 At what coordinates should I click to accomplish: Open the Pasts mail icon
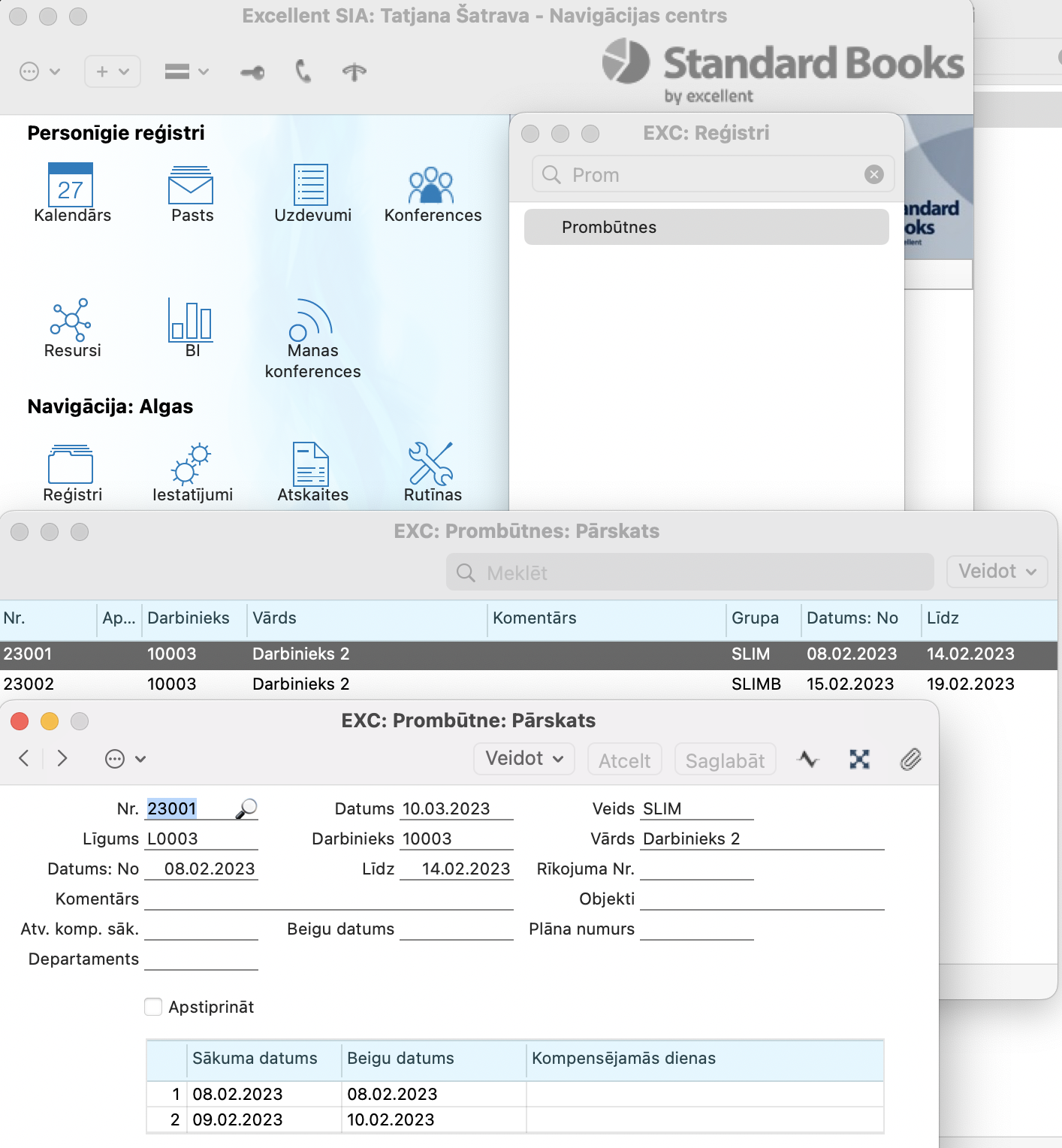pyautogui.click(x=191, y=185)
